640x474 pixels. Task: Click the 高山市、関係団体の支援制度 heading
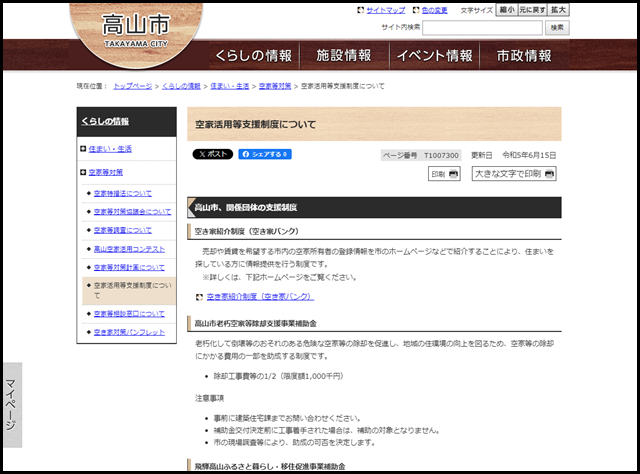click(x=245, y=207)
